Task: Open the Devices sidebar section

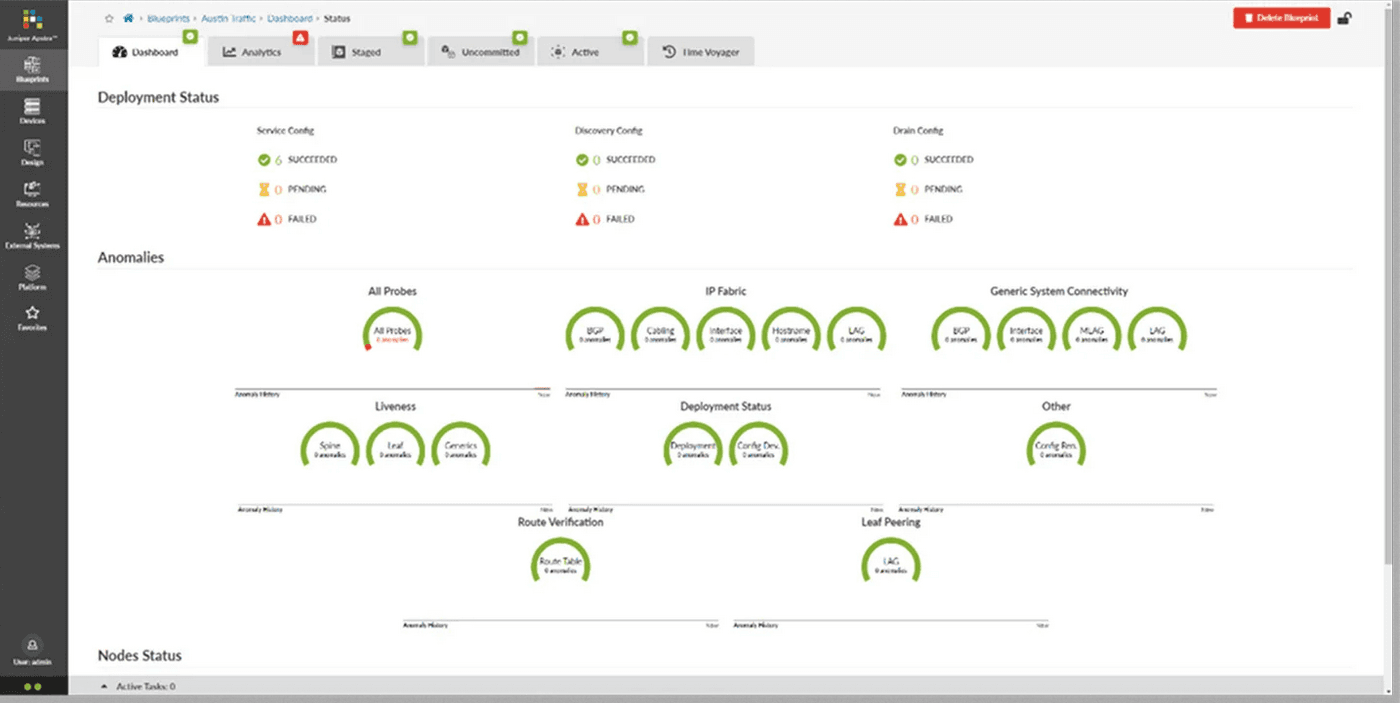Action: click(x=32, y=110)
